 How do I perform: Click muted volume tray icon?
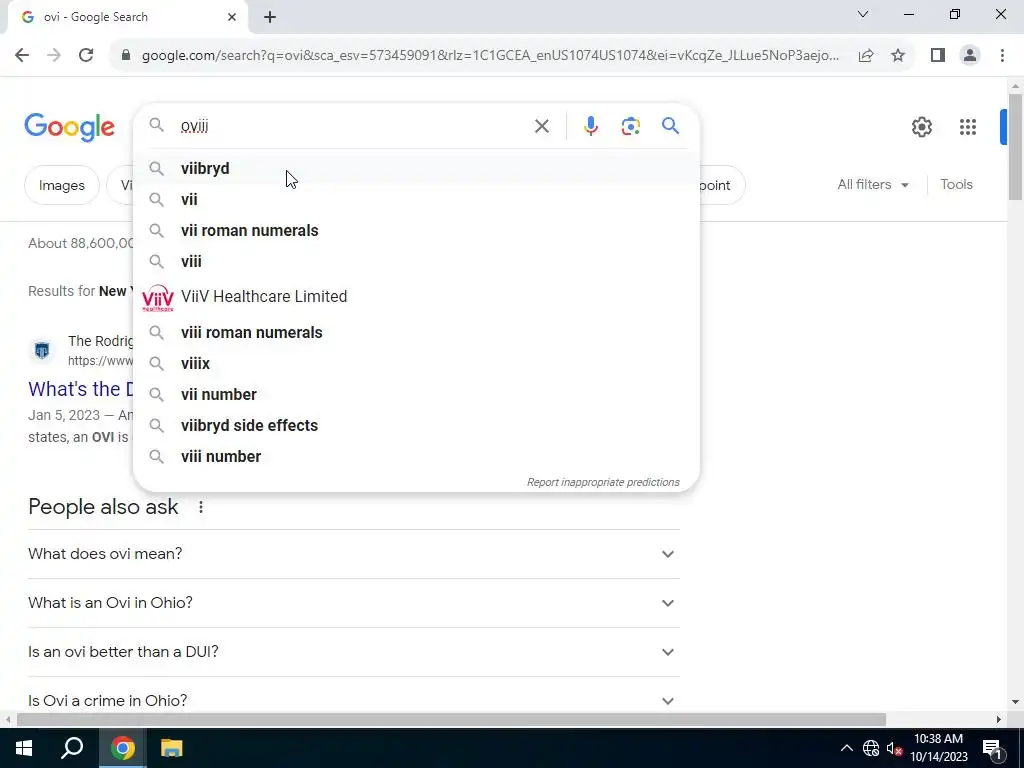click(894, 748)
